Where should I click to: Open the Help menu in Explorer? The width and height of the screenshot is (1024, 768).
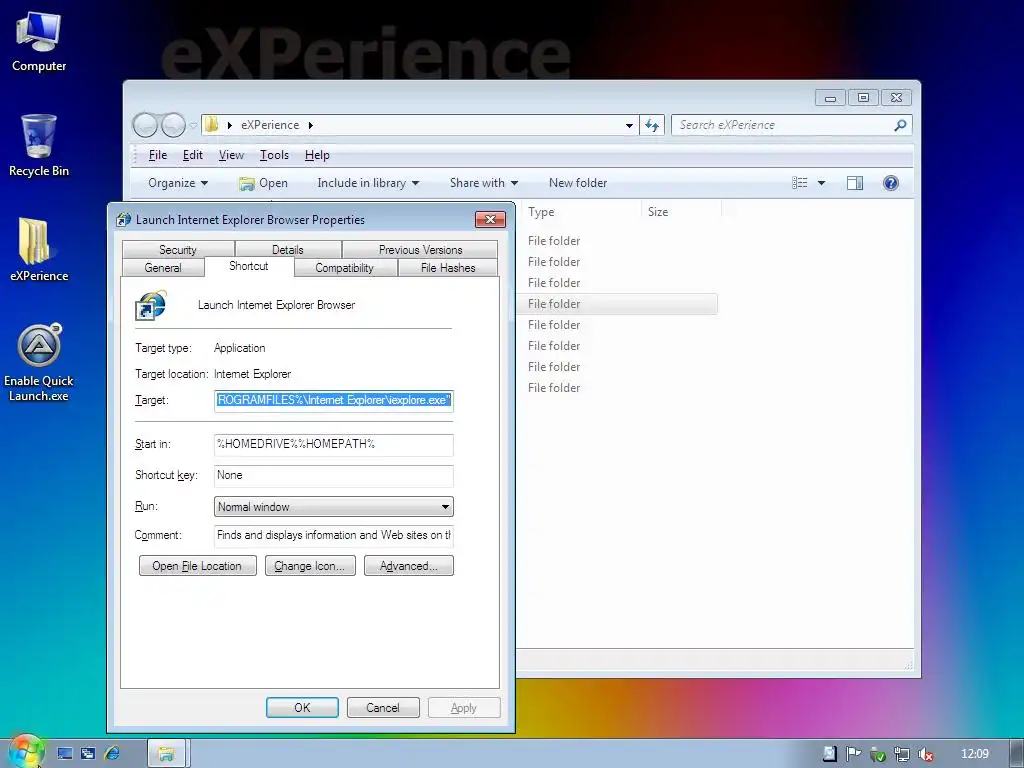[x=317, y=155]
